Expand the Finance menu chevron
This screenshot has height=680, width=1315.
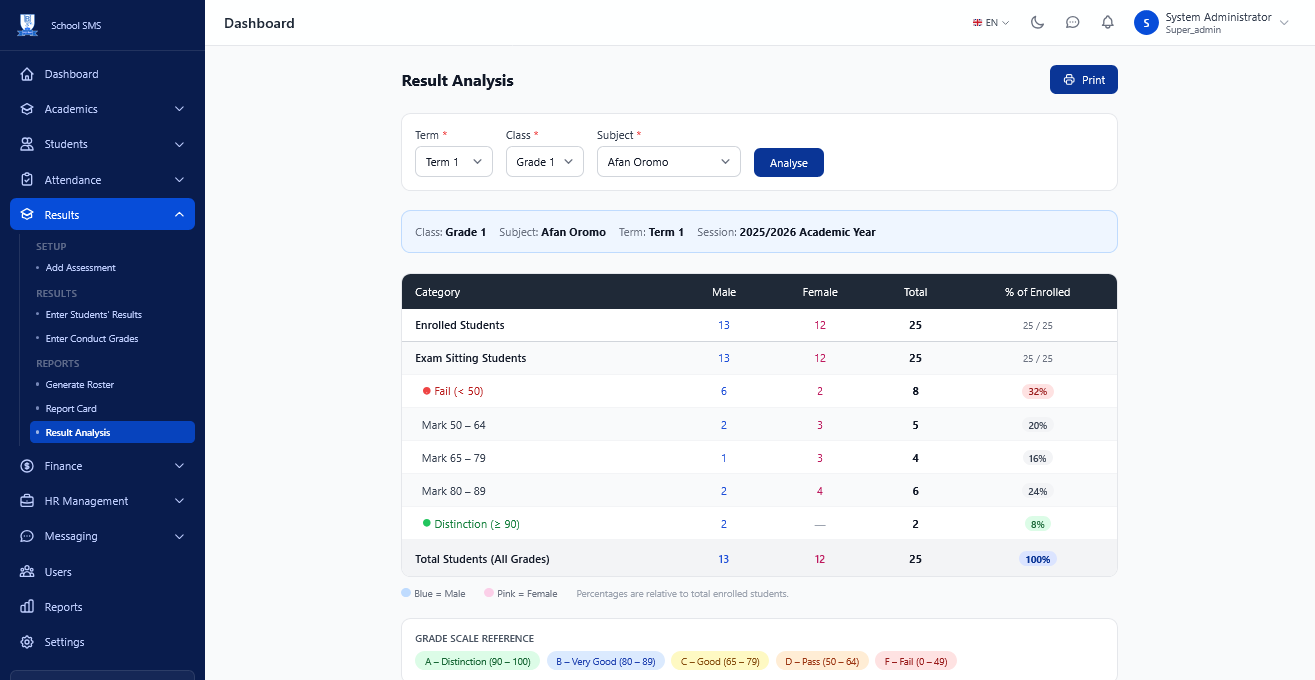point(179,466)
